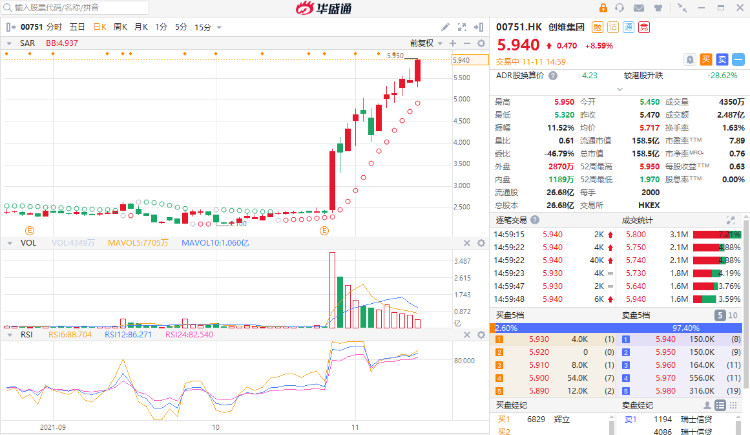
Task: Click help icon beside 逐笔交易
Action: 535,220
